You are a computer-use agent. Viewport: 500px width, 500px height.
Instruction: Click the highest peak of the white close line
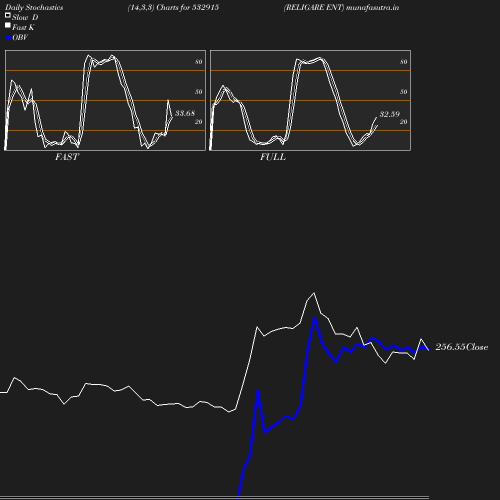(314, 293)
